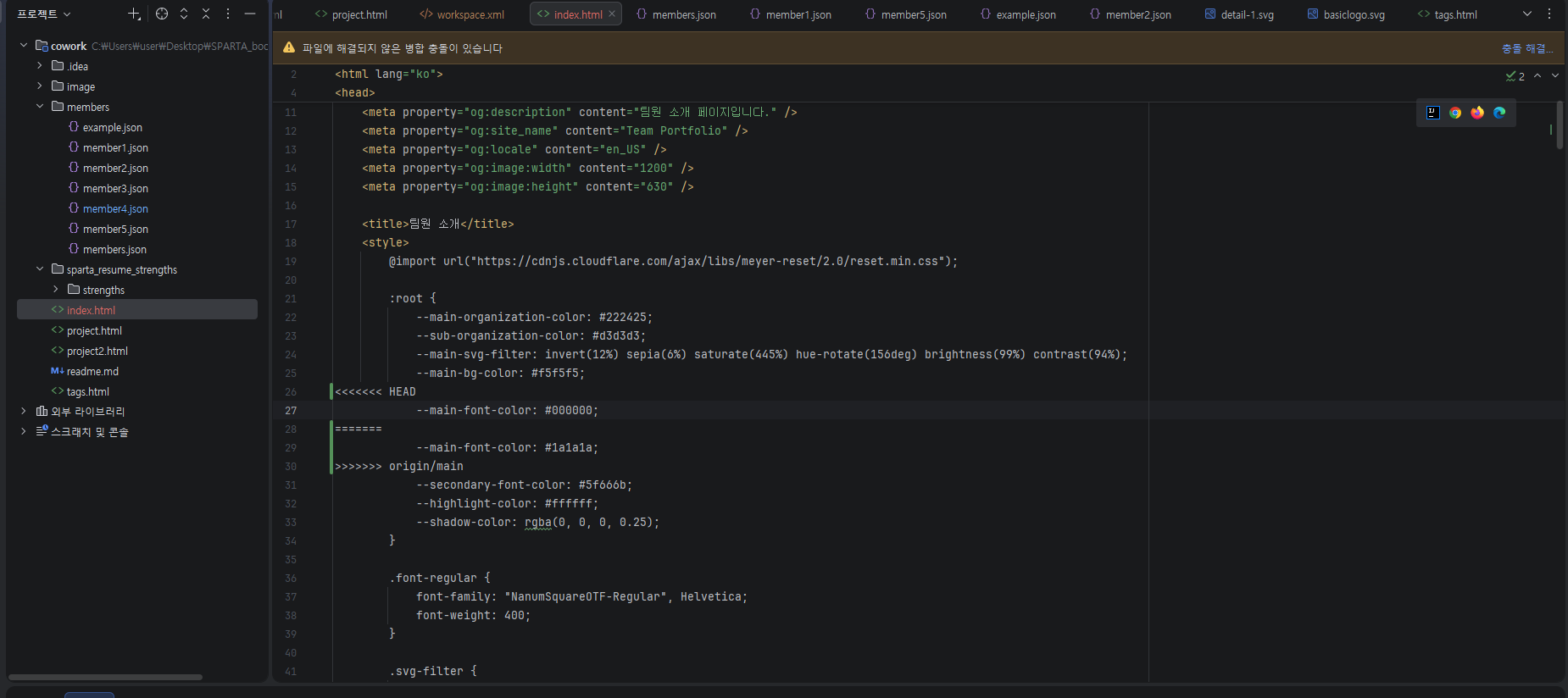Switch to the project.html tab
This screenshot has width=1568, height=698.
(x=351, y=14)
